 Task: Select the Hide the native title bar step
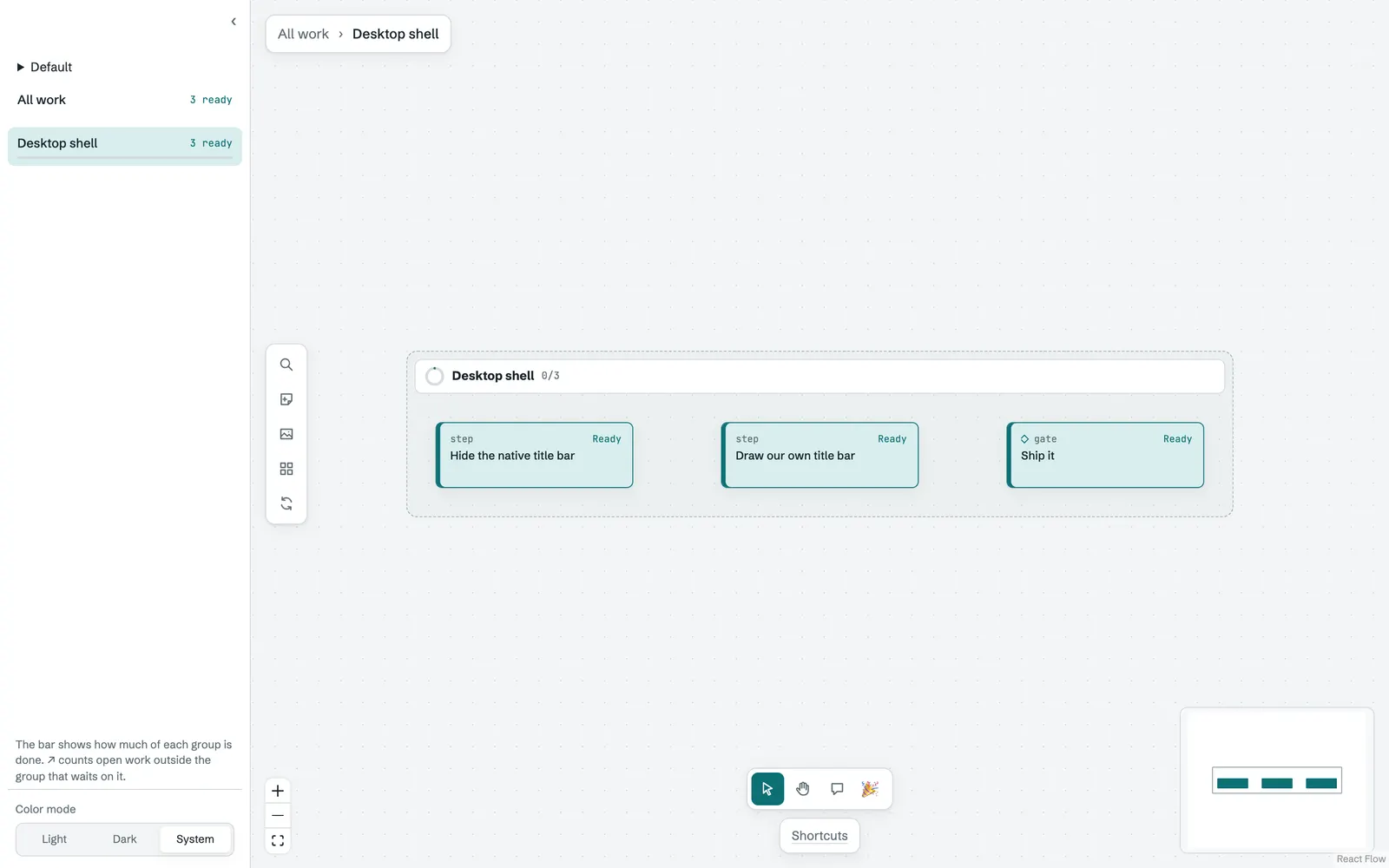[535, 455]
